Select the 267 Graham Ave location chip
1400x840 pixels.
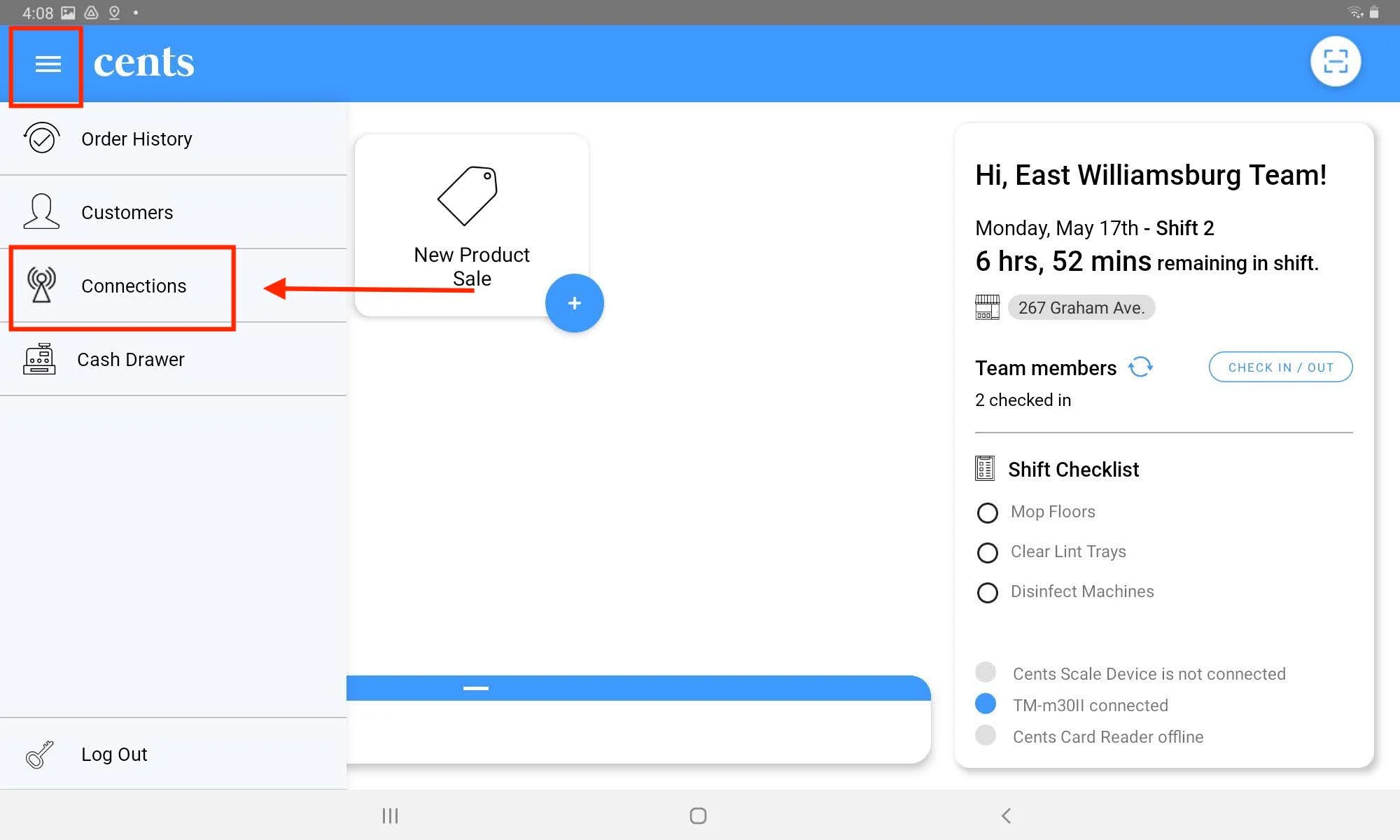(1081, 307)
